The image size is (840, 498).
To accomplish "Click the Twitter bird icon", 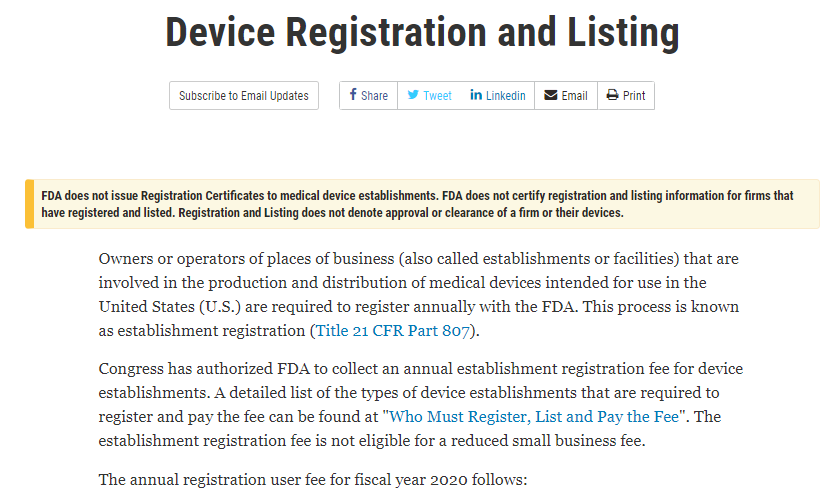I will coord(413,95).
